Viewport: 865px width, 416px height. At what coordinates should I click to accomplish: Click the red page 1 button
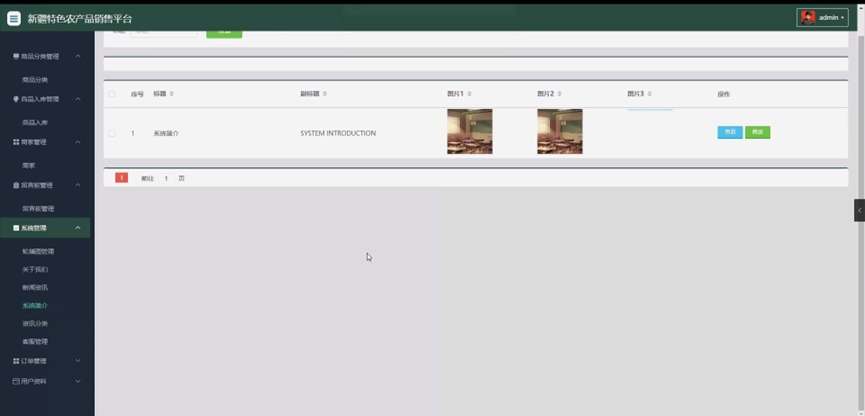click(x=121, y=178)
